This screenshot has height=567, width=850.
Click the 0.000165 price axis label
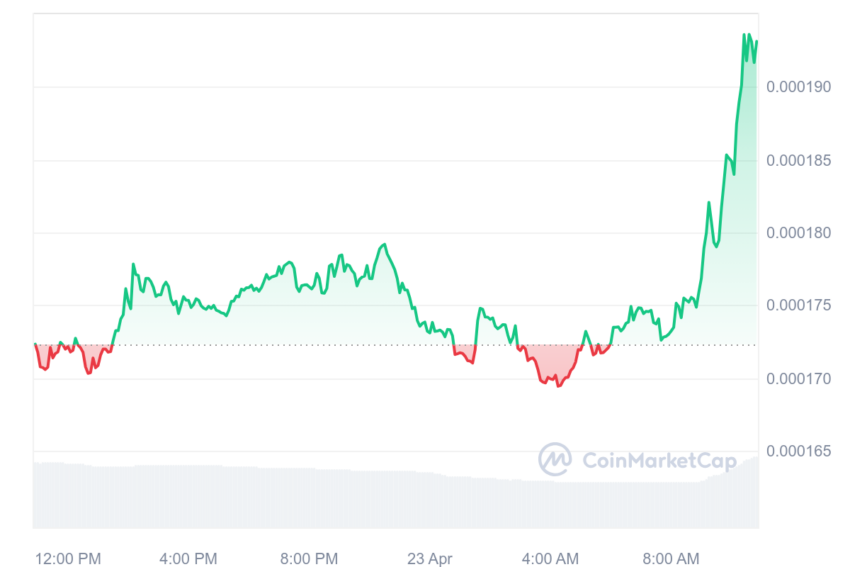799,451
